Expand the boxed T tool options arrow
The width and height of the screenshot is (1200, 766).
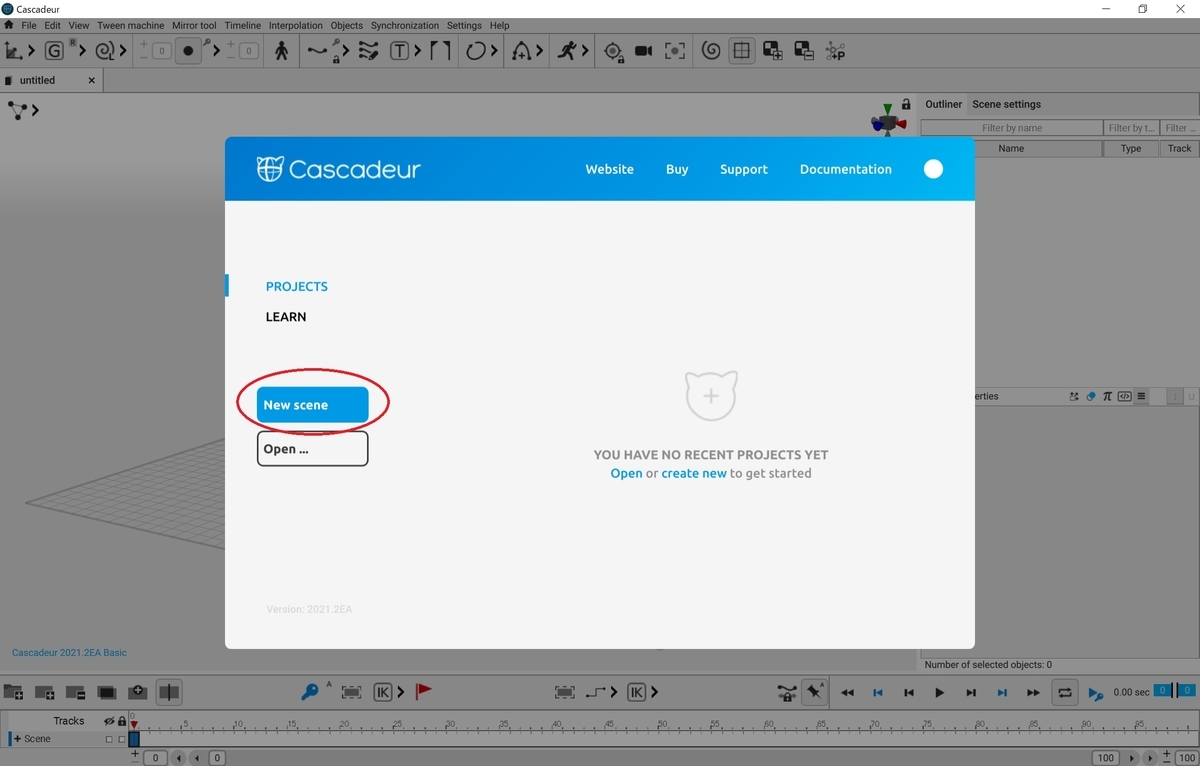click(x=417, y=50)
